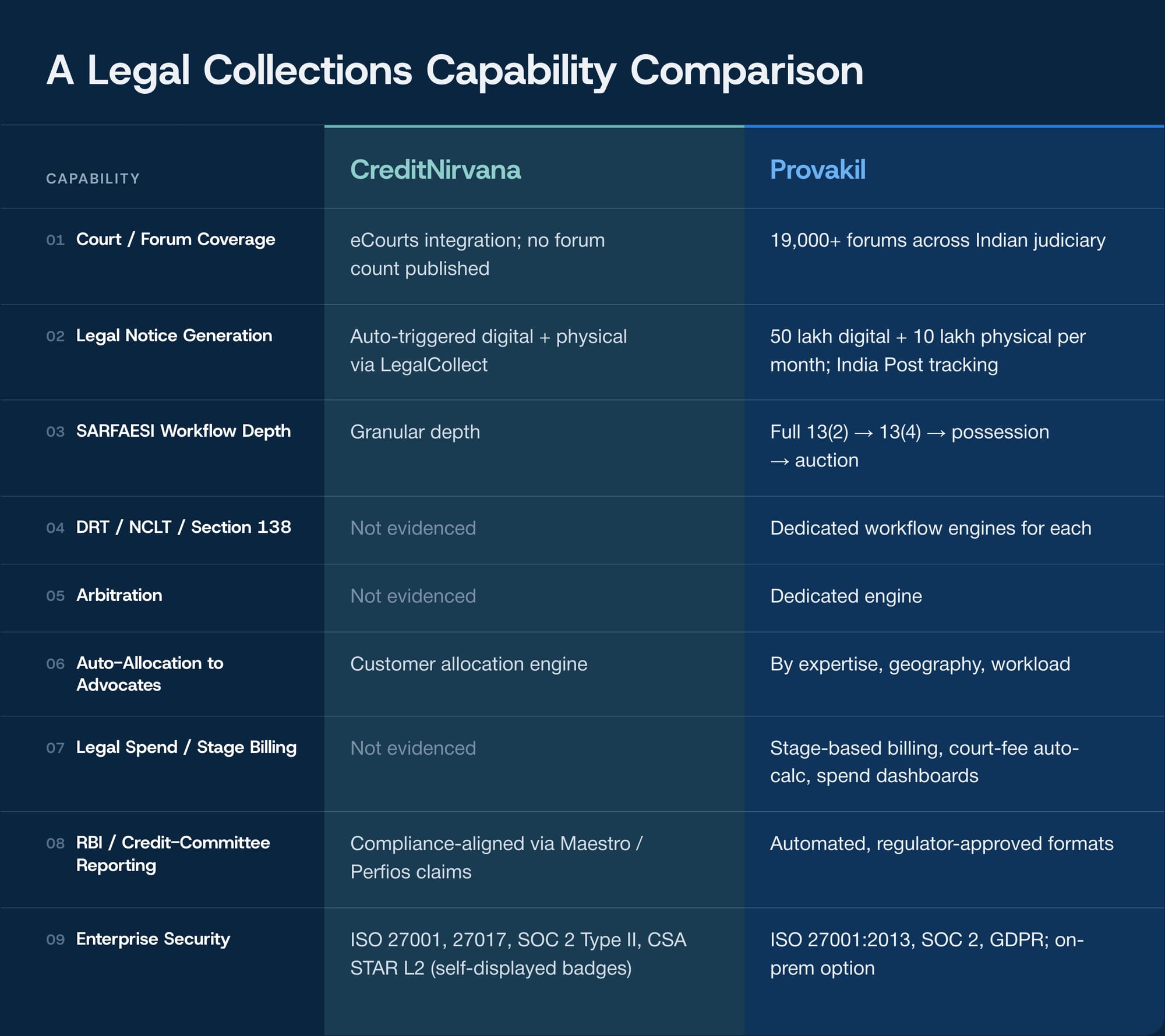Select 'Compliance-aligned via Maestro / Perfios claims'
Image resolution: width=1165 pixels, height=1036 pixels.
coord(496,858)
